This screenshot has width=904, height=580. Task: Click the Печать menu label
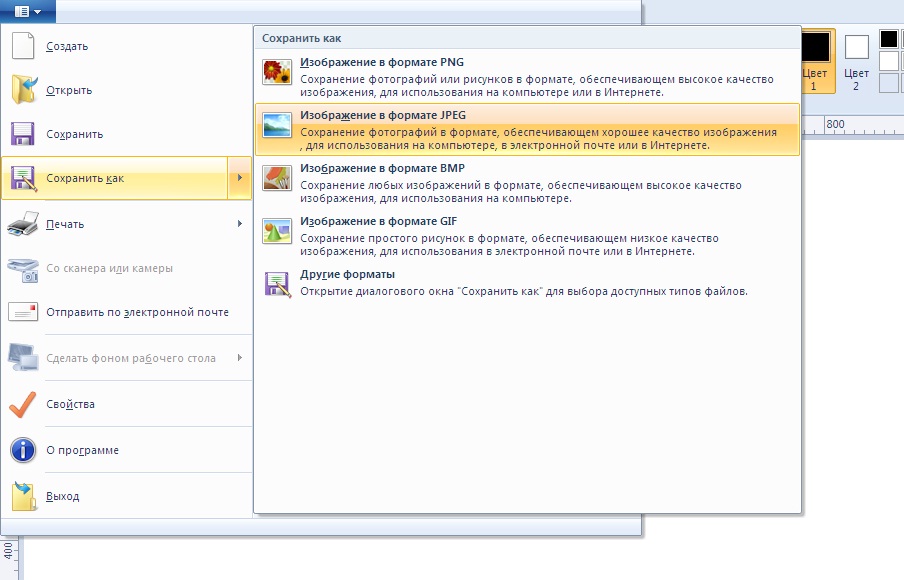point(65,224)
